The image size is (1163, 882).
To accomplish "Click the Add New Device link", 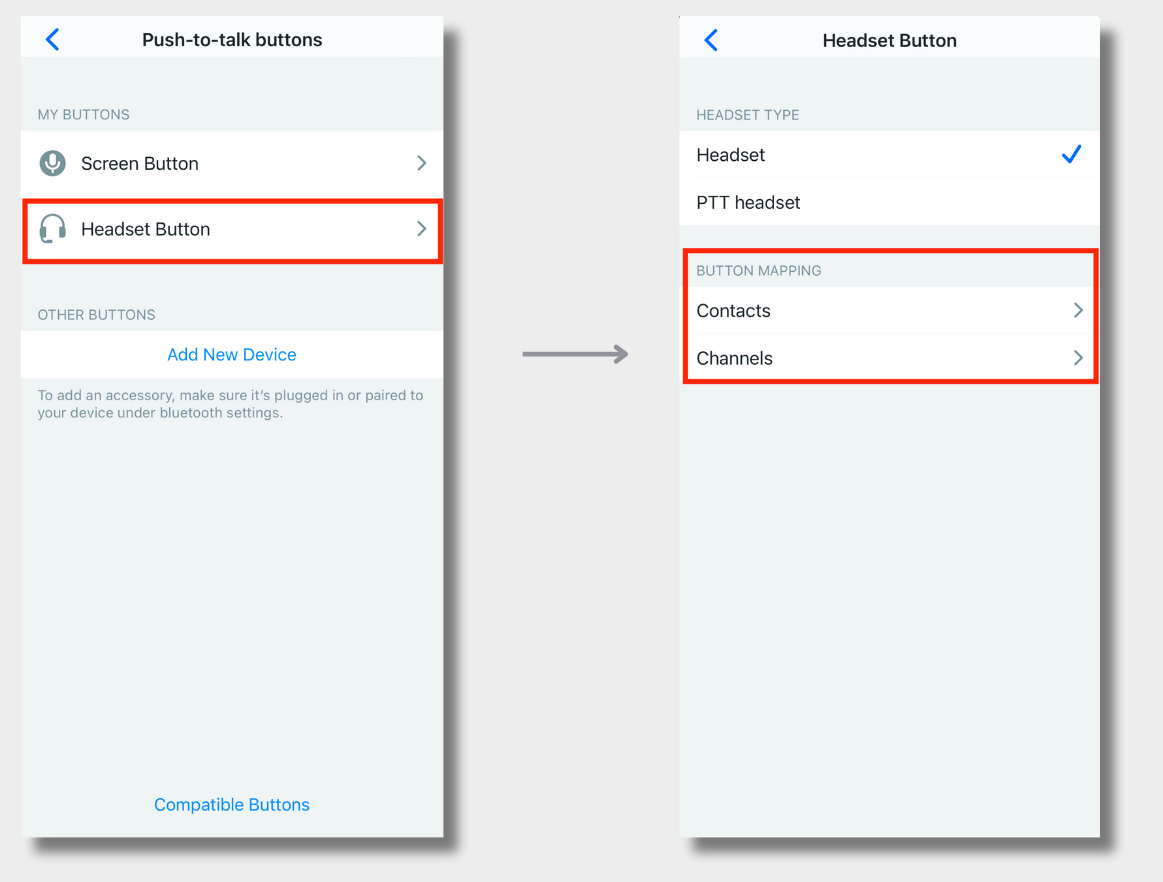I will tap(231, 354).
